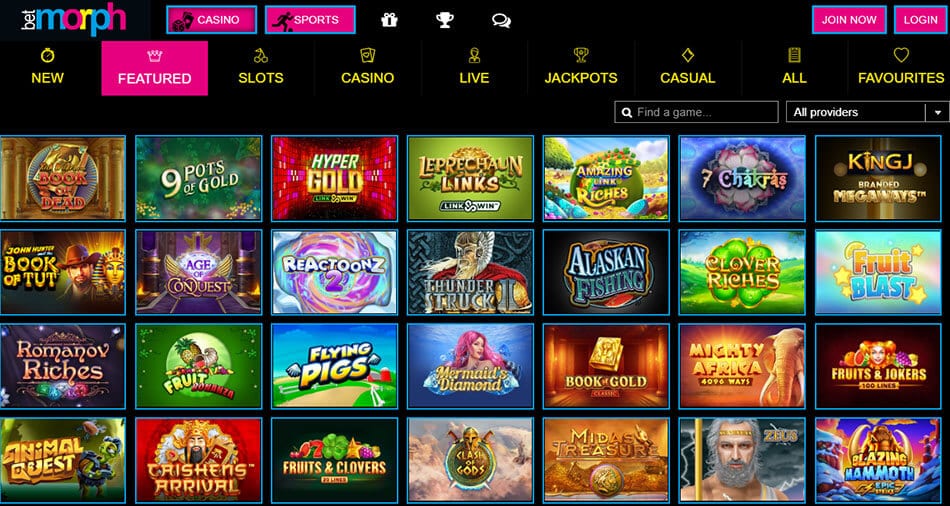Image resolution: width=950 pixels, height=506 pixels.
Task: Select the JACKPOTS trophy category
Action: 581,68
